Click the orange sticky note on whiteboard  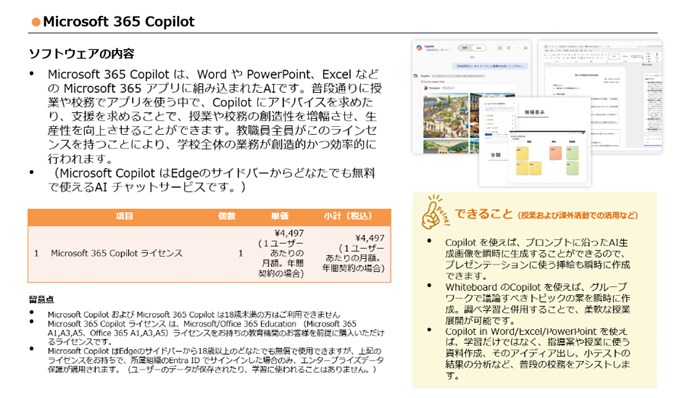click(556, 153)
